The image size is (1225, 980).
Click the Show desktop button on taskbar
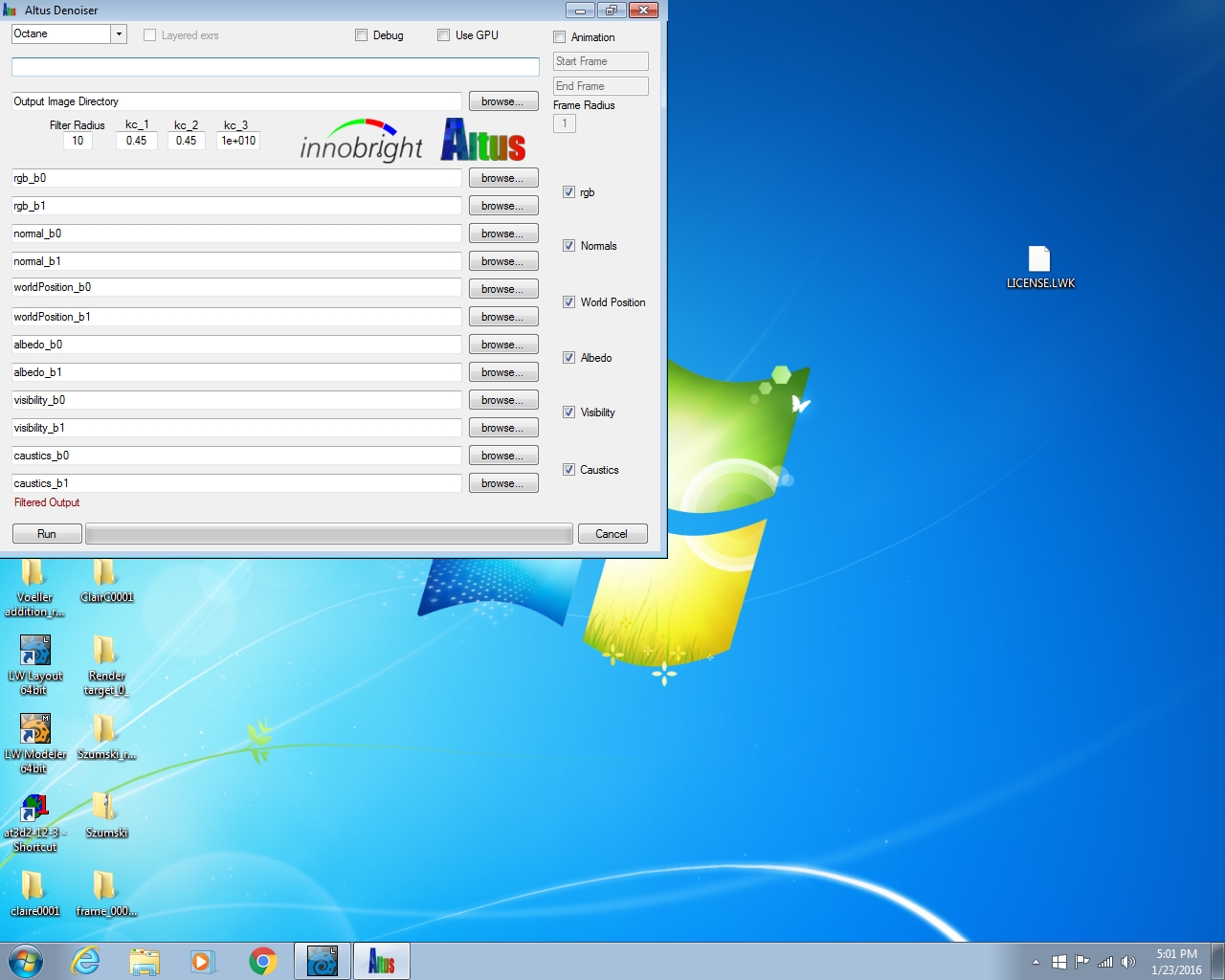[1218, 961]
